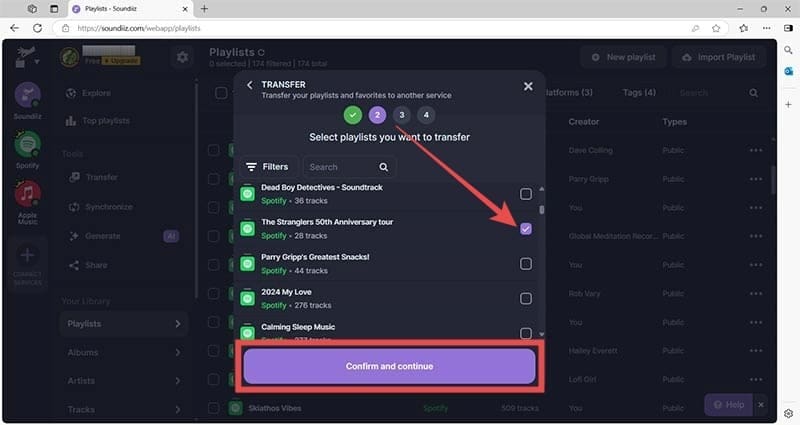Click the background playlists search icon

tap(754, 93)
